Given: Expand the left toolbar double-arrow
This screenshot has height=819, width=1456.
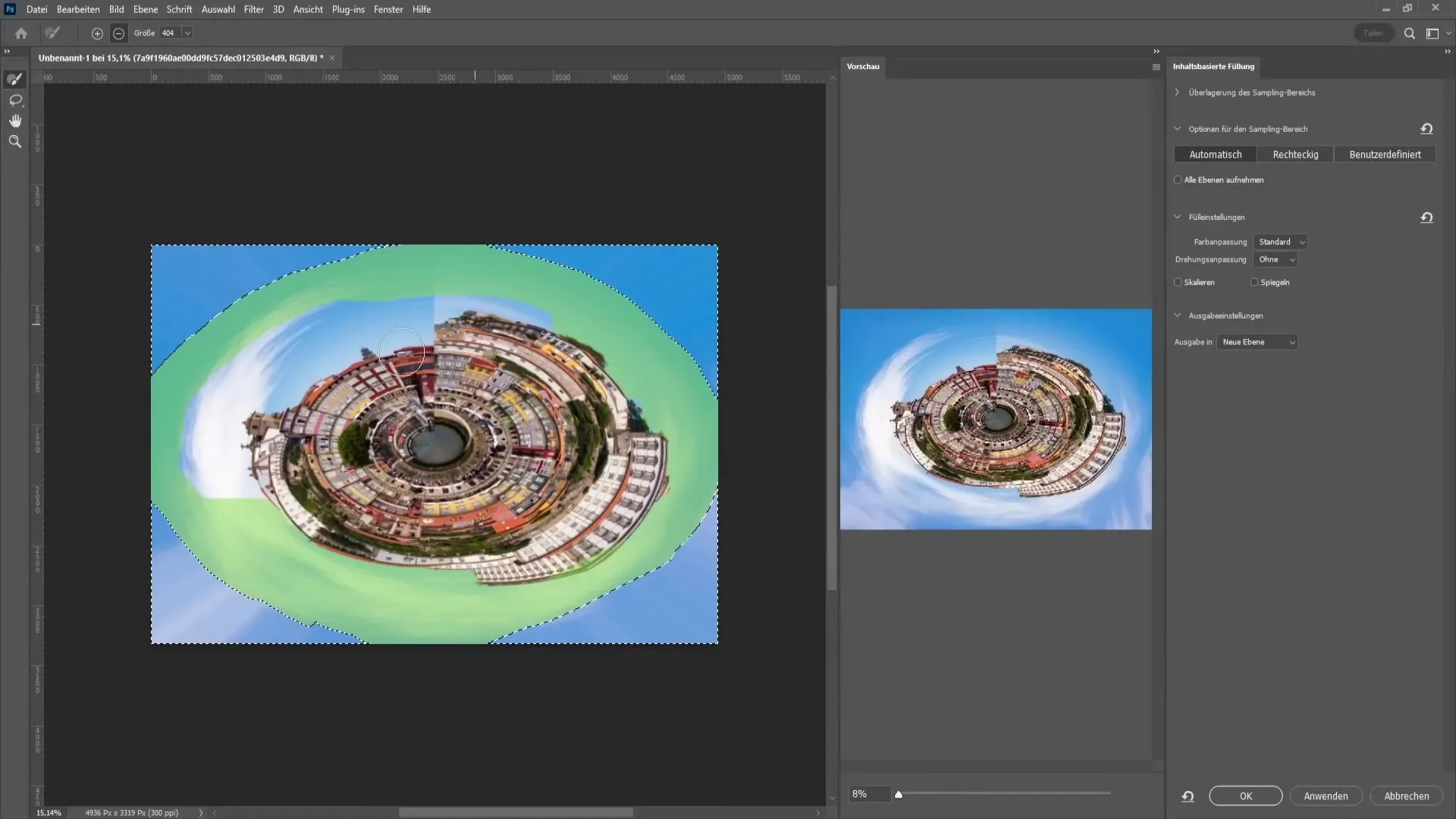Looking at the screenshot, I should (7, 52).
